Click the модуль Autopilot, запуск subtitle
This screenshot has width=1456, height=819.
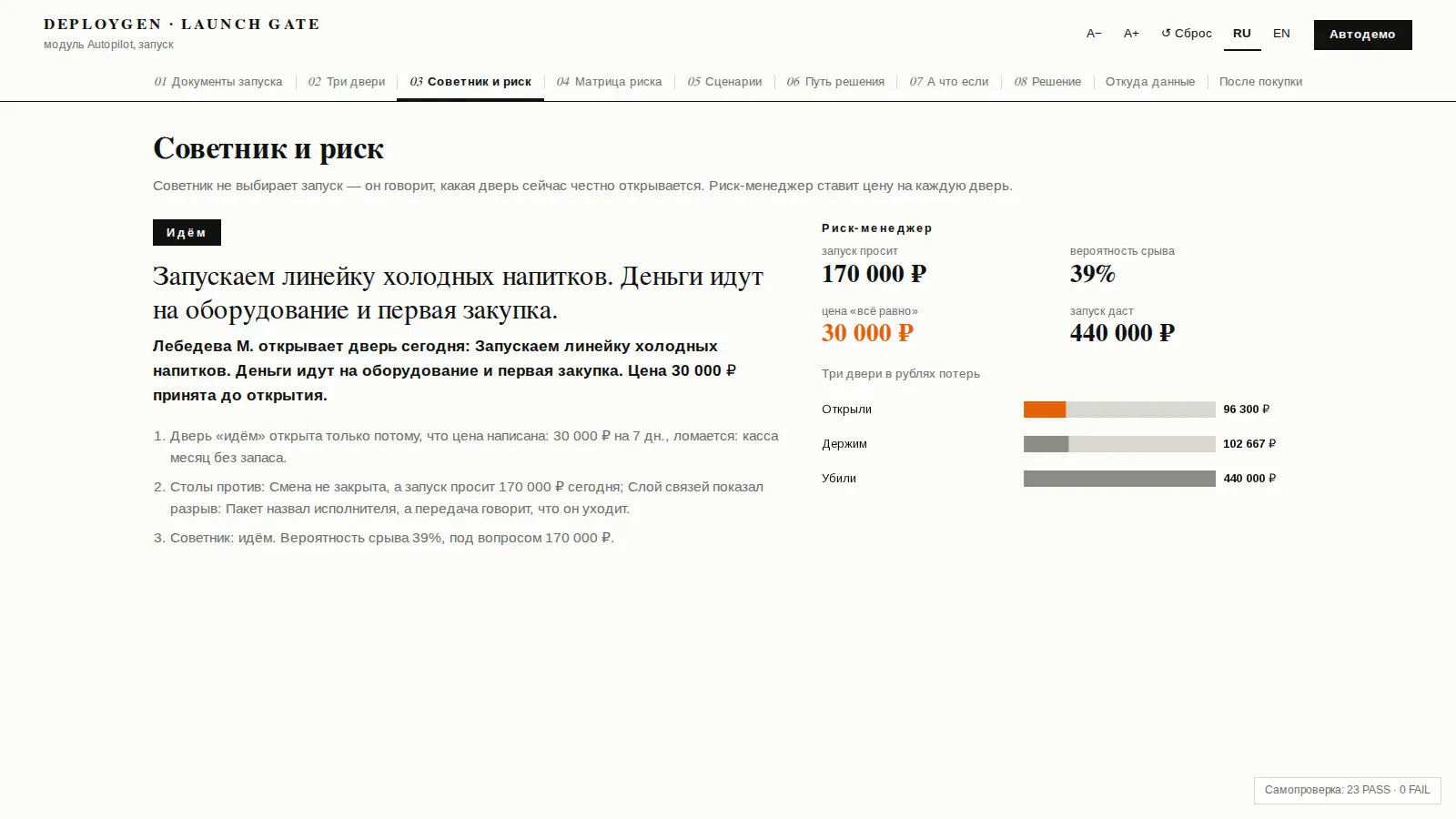[x=108, y=45]
